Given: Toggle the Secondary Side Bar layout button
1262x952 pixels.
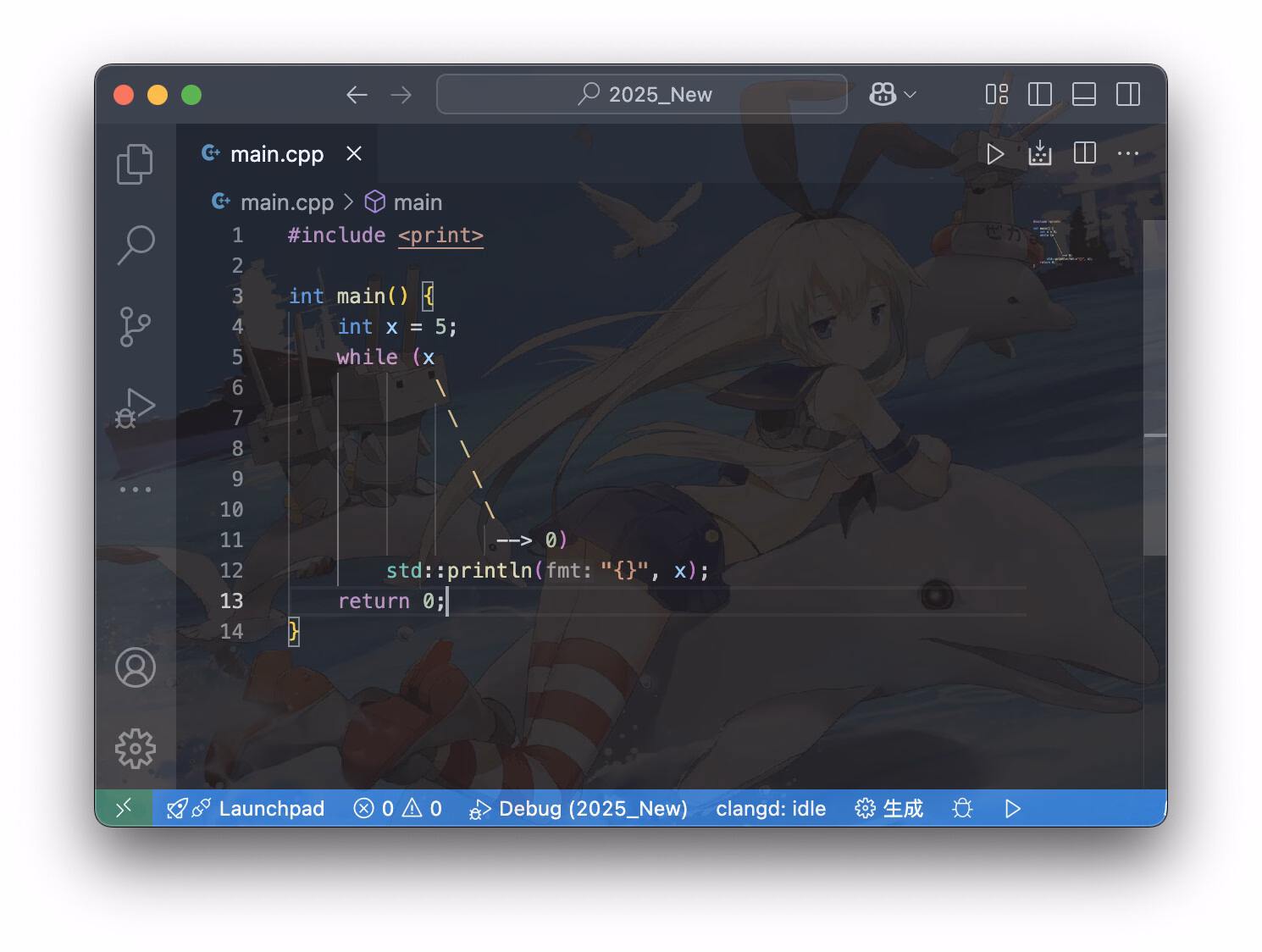Looking at the screenshot, I should pos(1128,94).
